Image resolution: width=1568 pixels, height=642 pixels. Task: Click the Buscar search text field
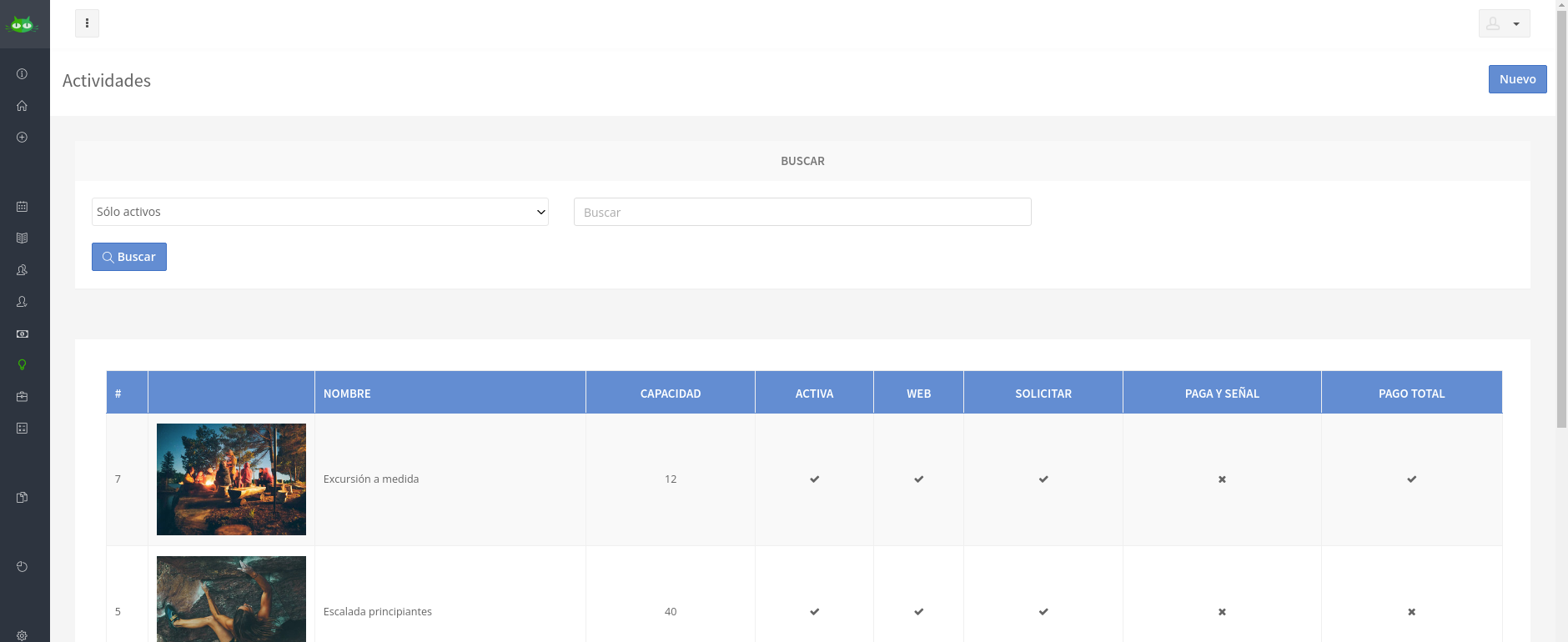point(802,212)
